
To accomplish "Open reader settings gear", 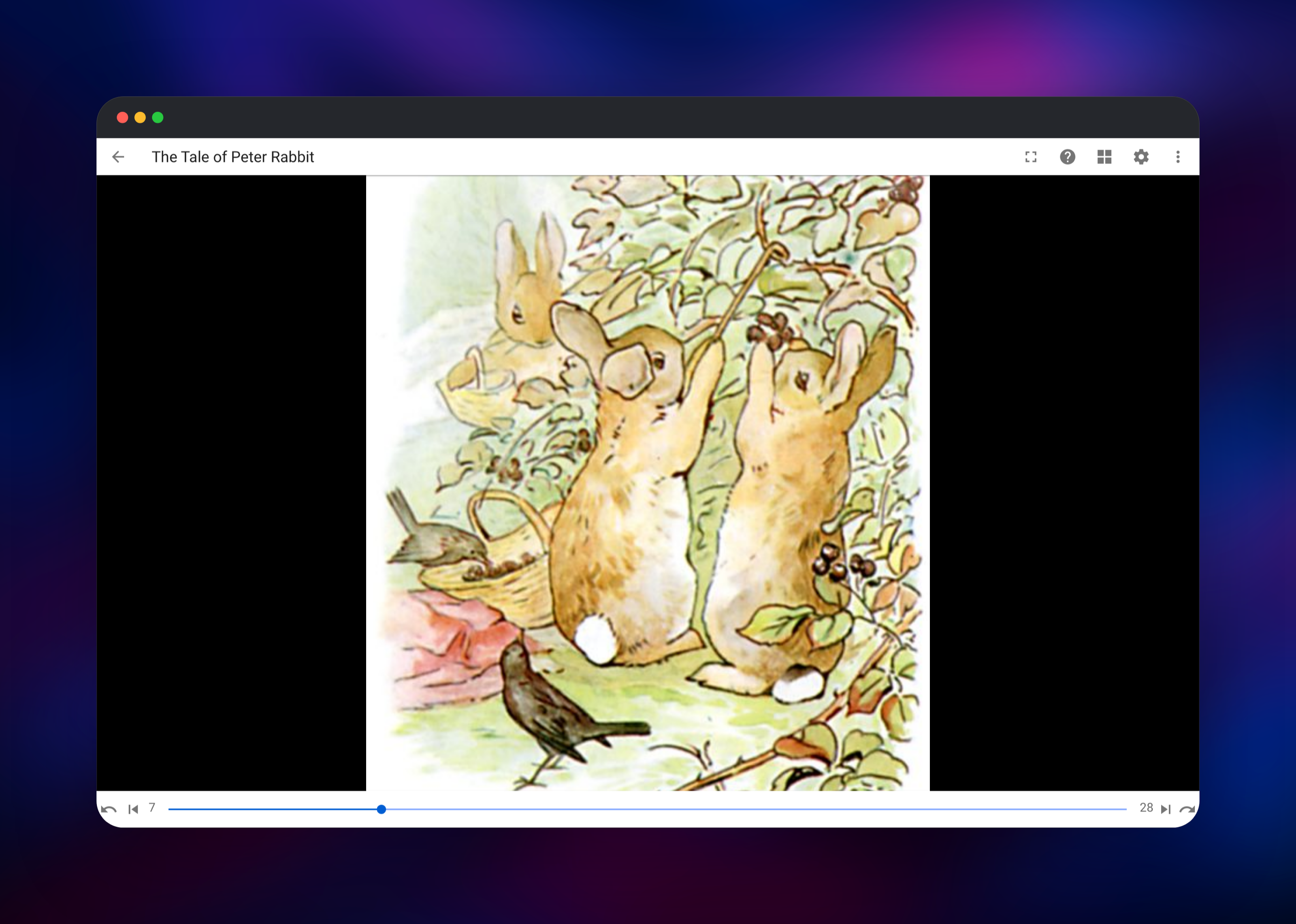I will (1141, 157).
